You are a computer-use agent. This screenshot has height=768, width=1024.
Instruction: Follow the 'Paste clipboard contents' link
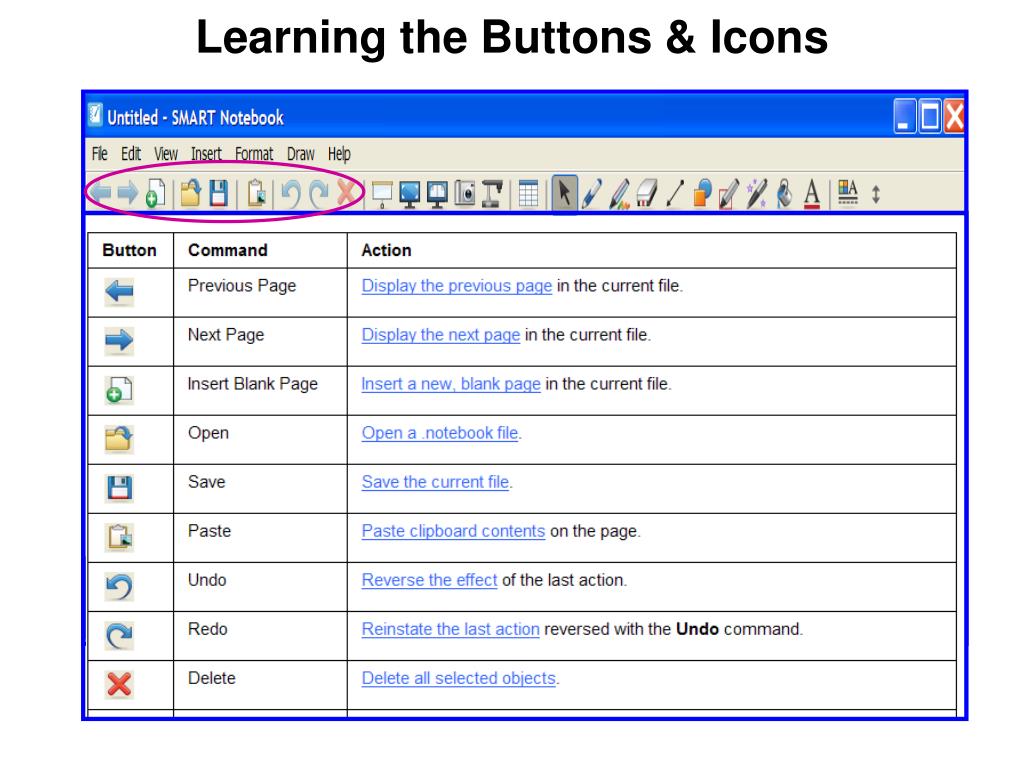453,531
